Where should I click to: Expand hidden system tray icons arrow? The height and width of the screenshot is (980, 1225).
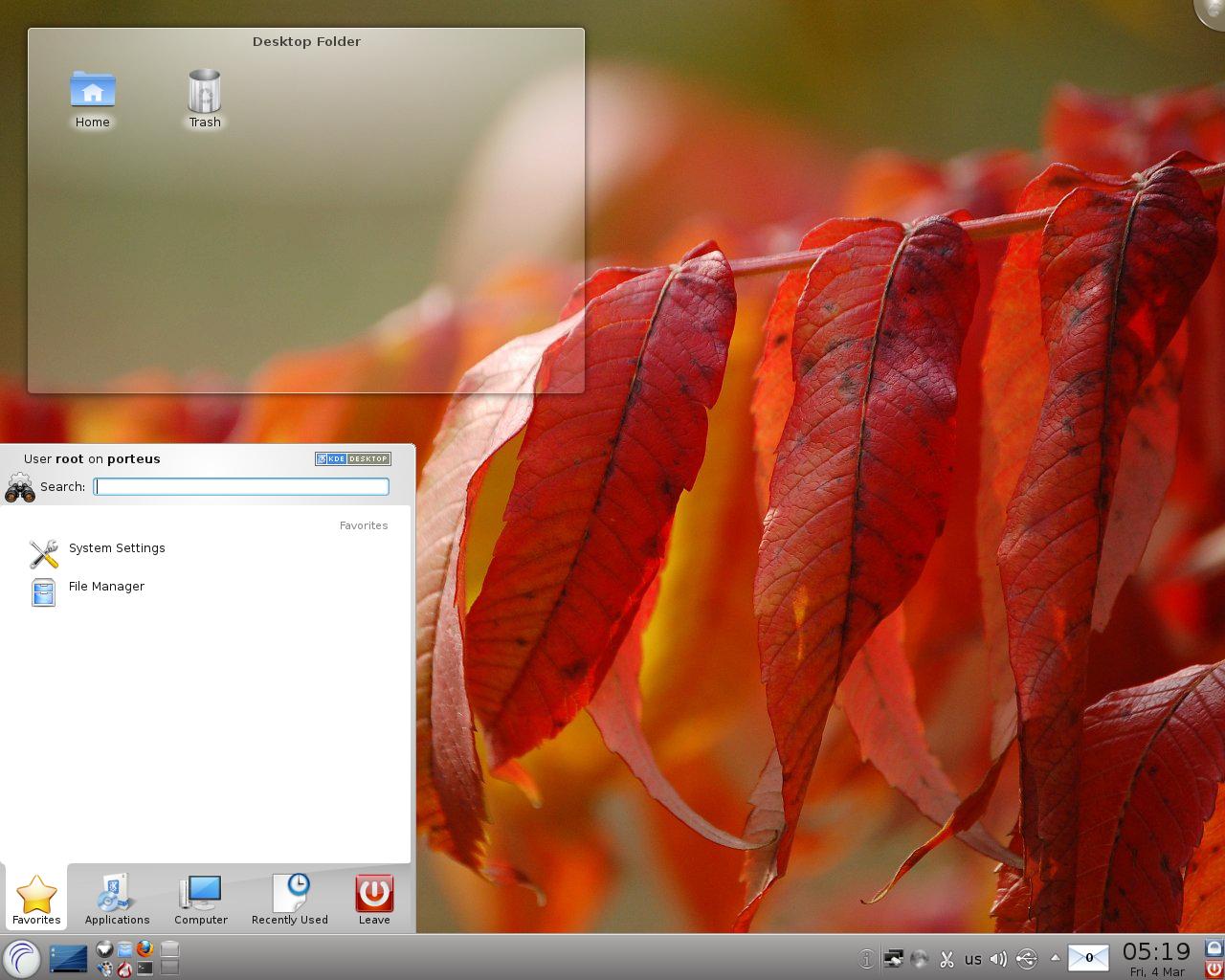(x=1055, y=957)
